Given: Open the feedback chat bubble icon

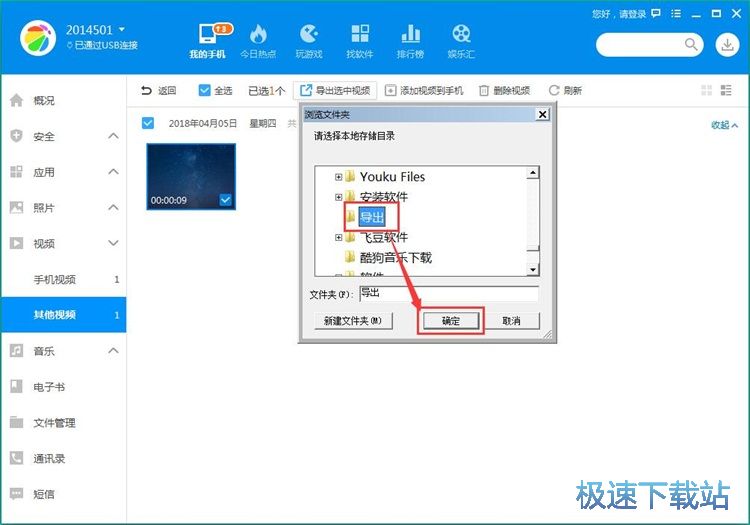Looking at the screenshot, I should pos(656,13).
